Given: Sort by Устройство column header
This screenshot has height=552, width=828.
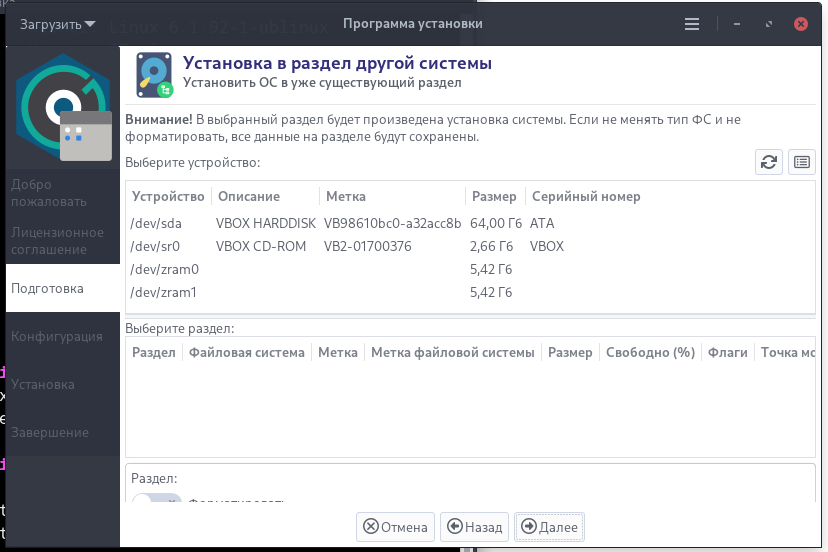Looking at the screenshot, I should (168, 197).
